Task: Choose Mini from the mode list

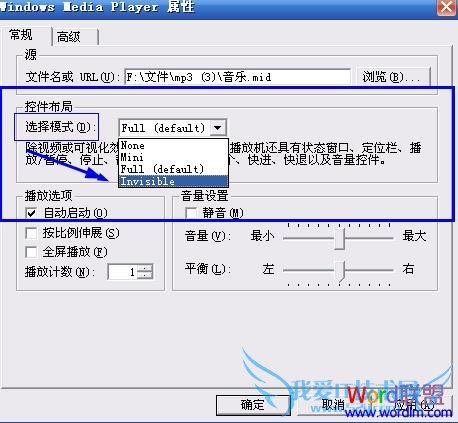Action: pos(173,157)
